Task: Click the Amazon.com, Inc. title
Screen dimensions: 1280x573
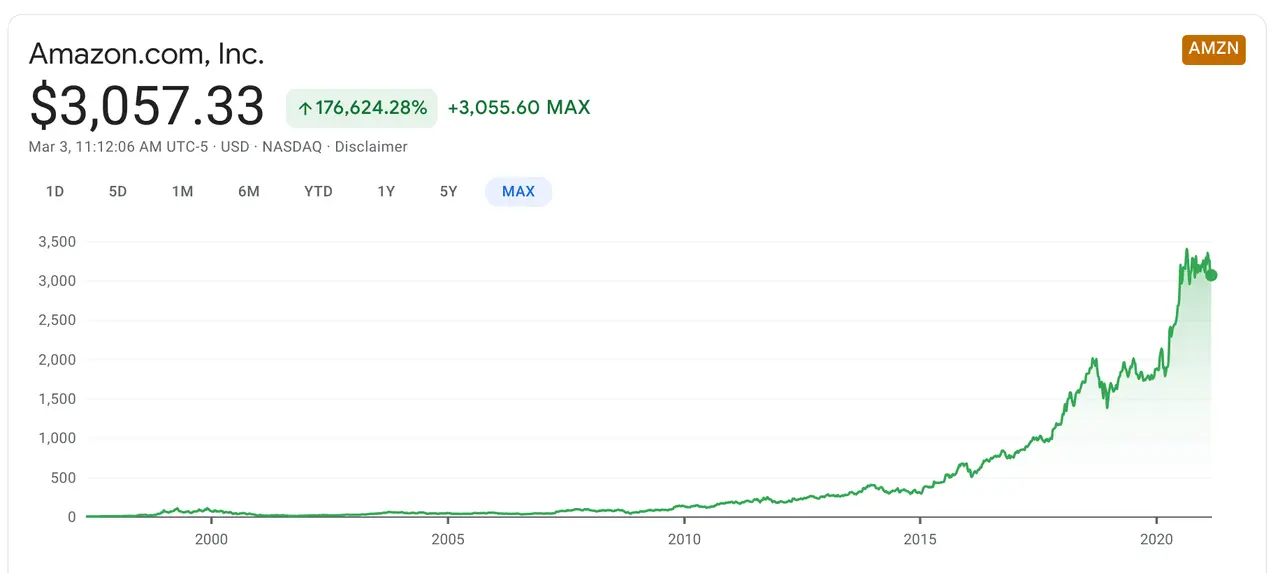Action: click(146, 53)
